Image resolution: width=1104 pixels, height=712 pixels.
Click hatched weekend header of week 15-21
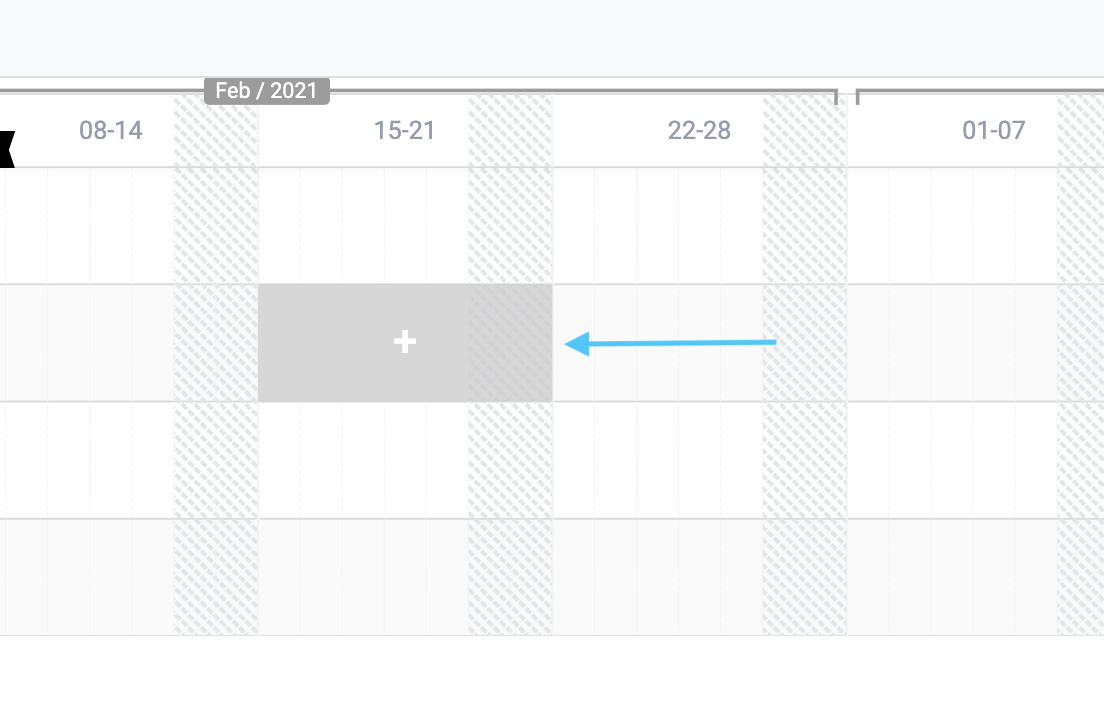[510, 131]
